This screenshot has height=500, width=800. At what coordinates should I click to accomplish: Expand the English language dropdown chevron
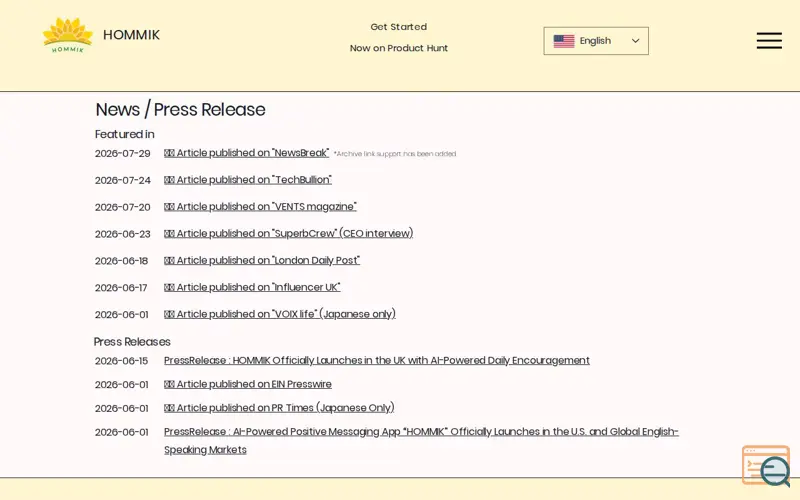tap(635, 41)
